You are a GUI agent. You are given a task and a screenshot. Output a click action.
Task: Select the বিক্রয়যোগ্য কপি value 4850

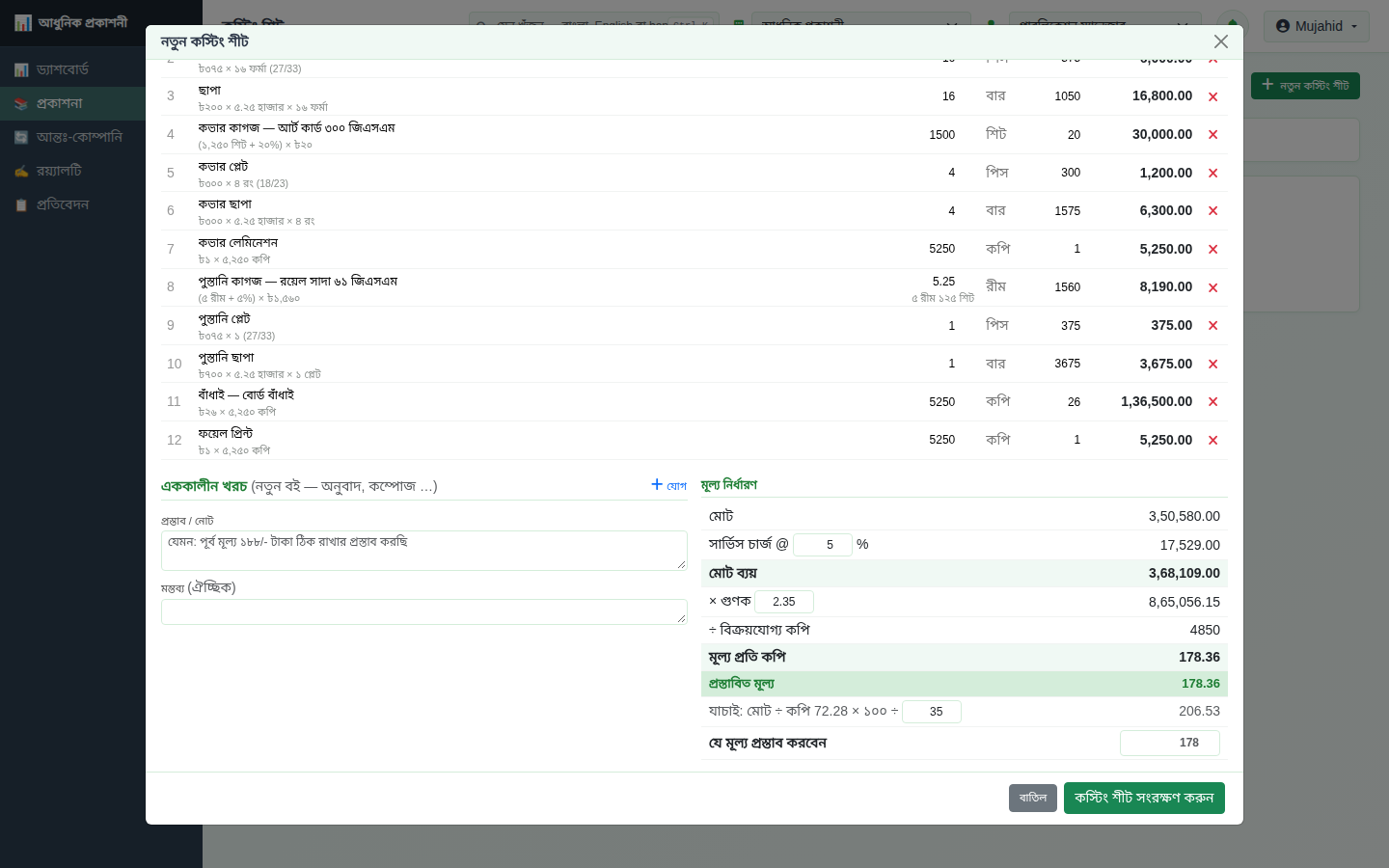[1205, 630]
